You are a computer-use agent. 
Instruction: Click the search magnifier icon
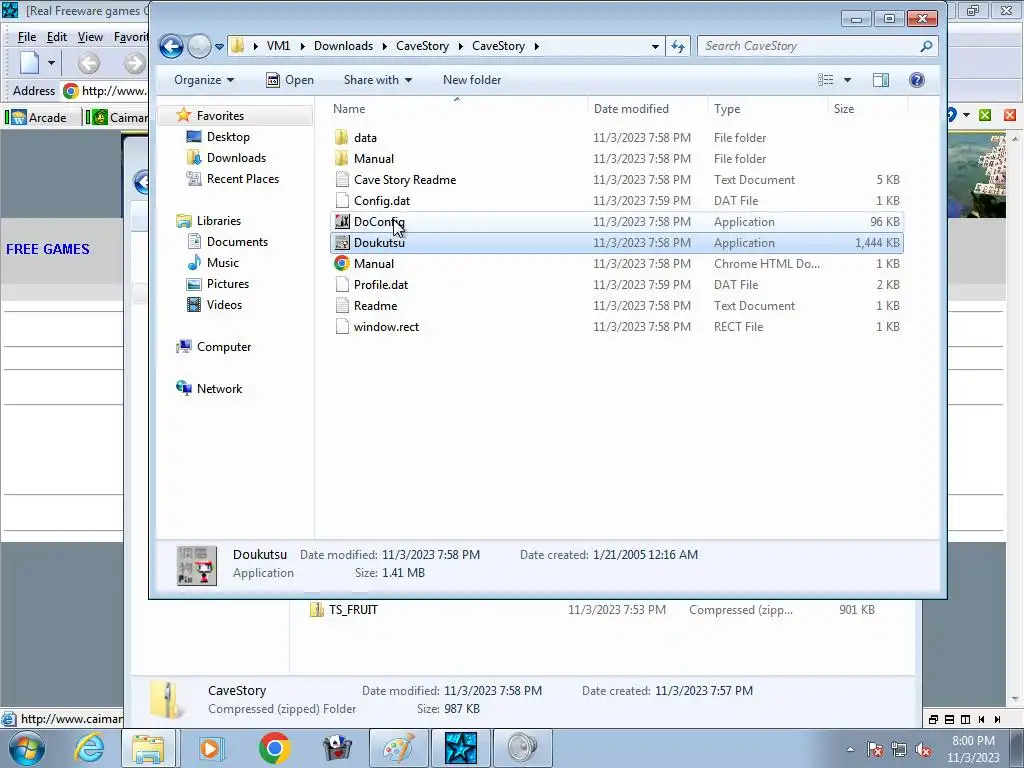[x=926, y=46]
